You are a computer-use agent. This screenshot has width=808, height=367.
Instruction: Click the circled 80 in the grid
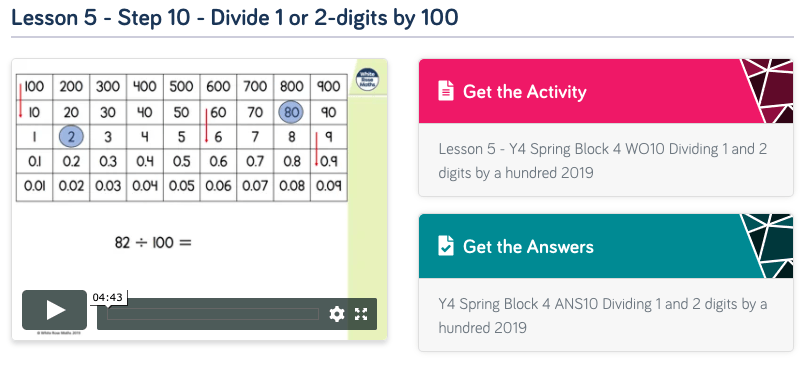[x=291, y=112]
